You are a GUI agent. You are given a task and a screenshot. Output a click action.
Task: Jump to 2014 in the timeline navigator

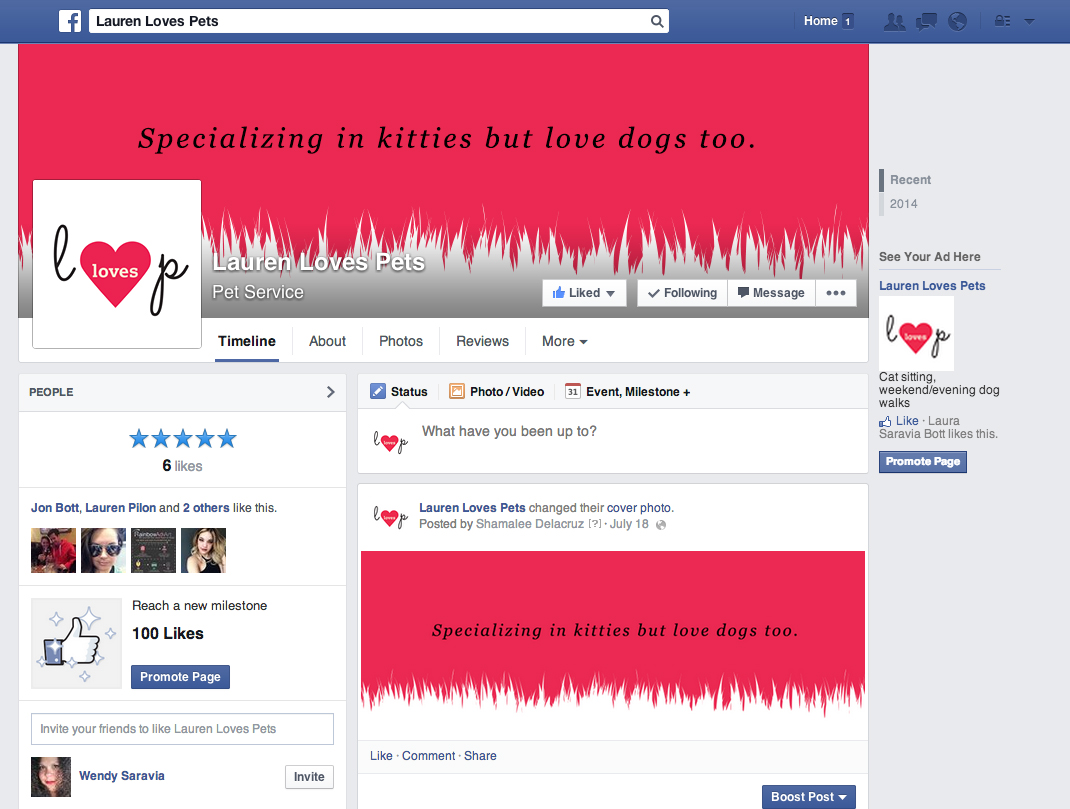pos(903,203)
